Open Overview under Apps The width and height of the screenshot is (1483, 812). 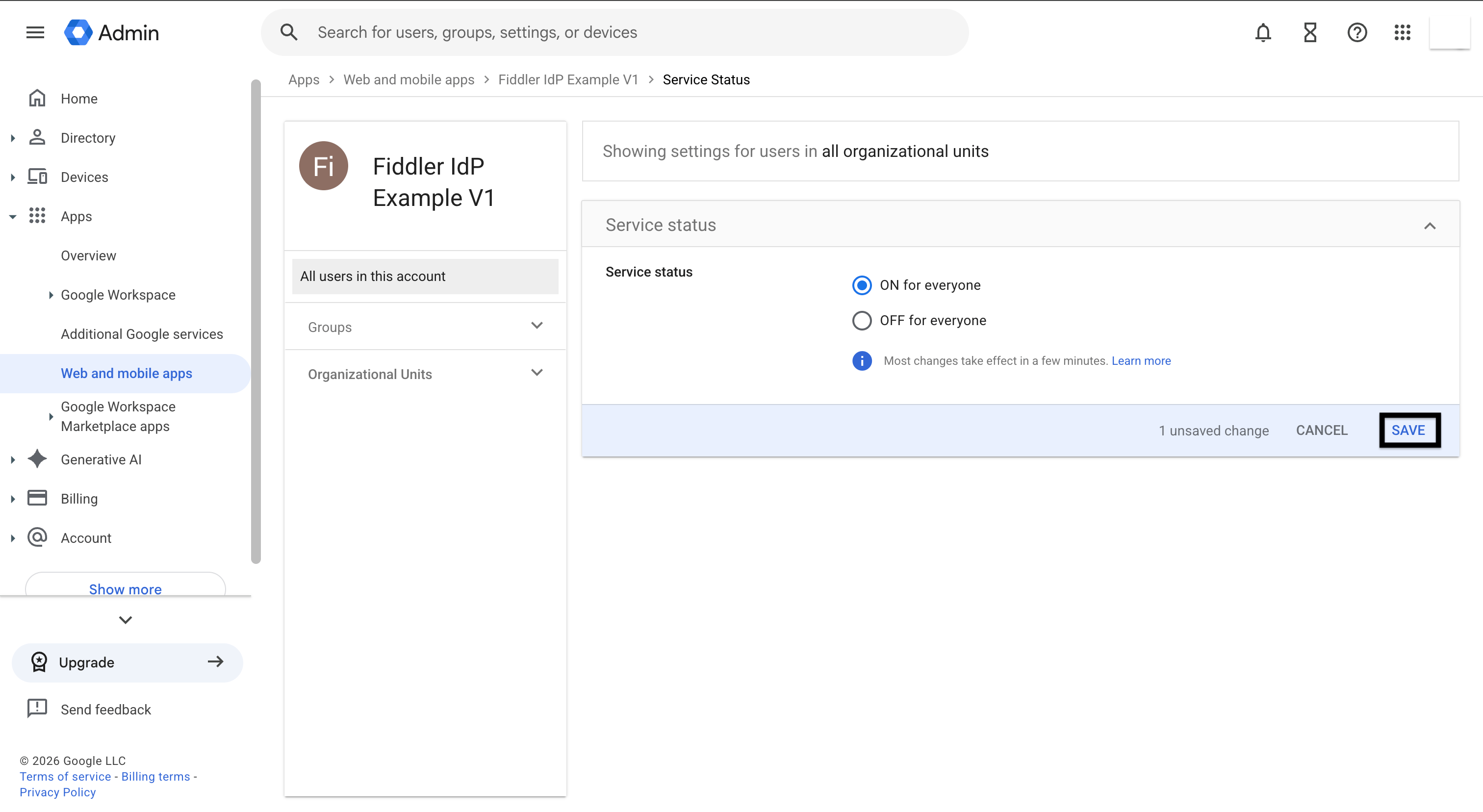click(89, 255)
